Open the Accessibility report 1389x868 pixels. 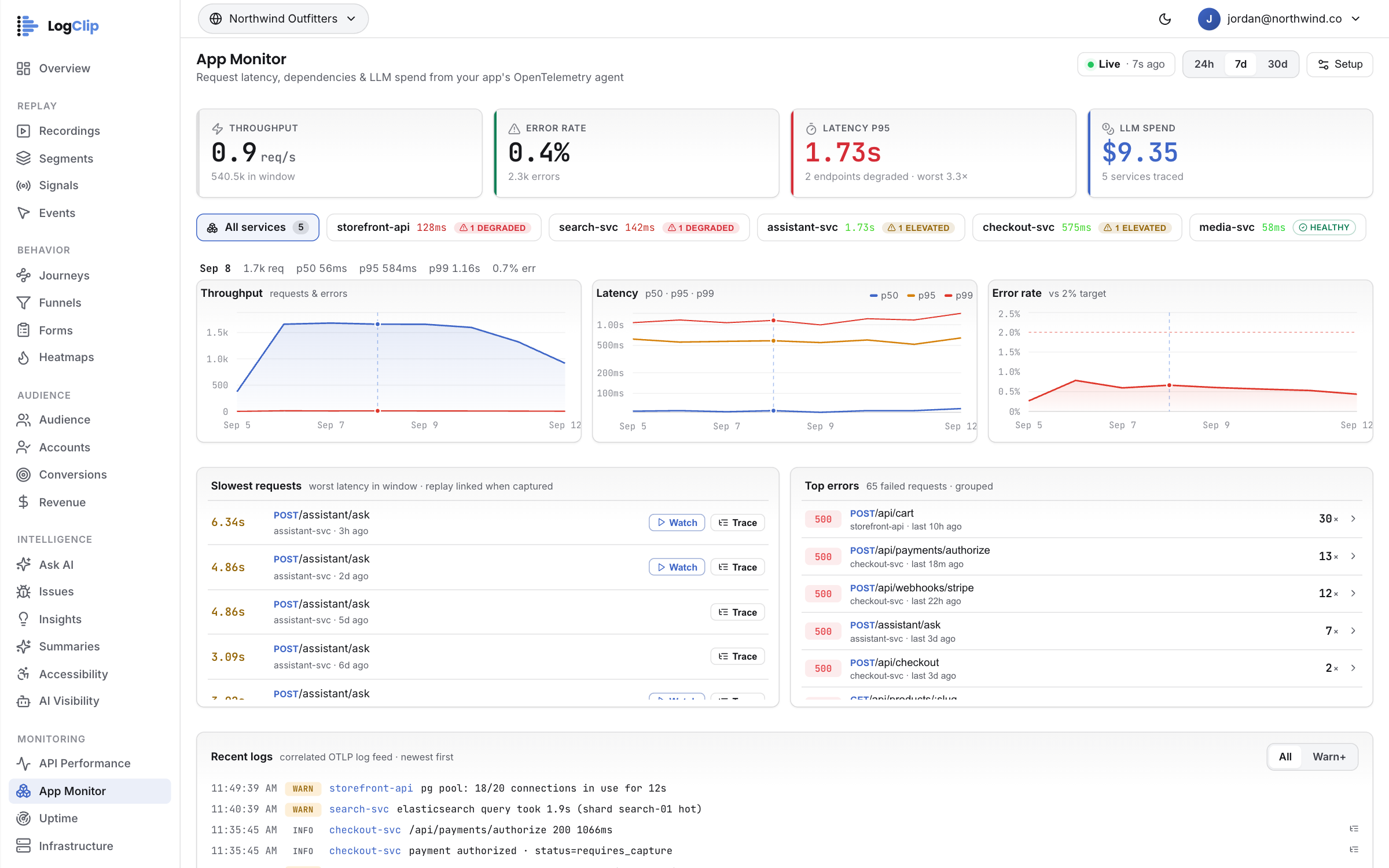[x=90, y=674]
